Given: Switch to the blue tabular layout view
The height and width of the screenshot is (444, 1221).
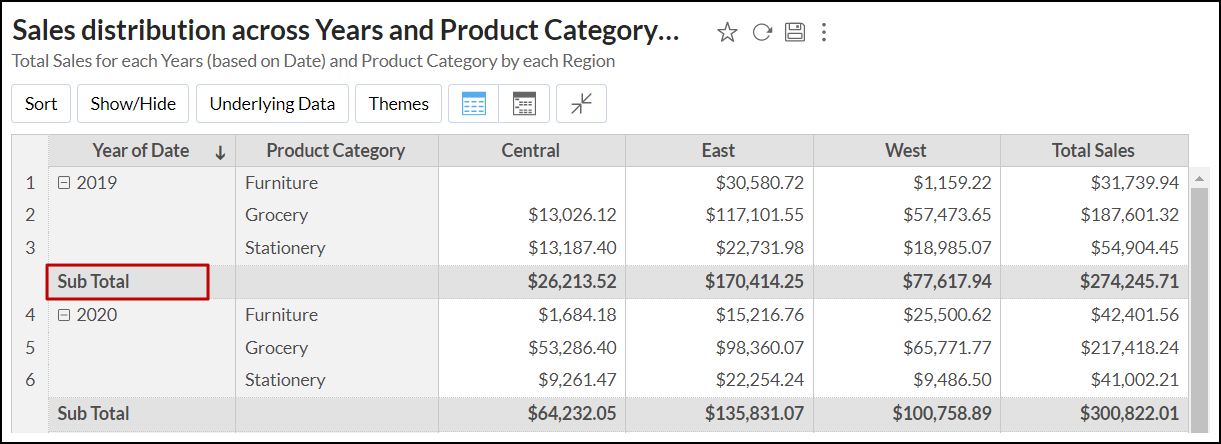Looking at the screenshot, I should 474,104.
